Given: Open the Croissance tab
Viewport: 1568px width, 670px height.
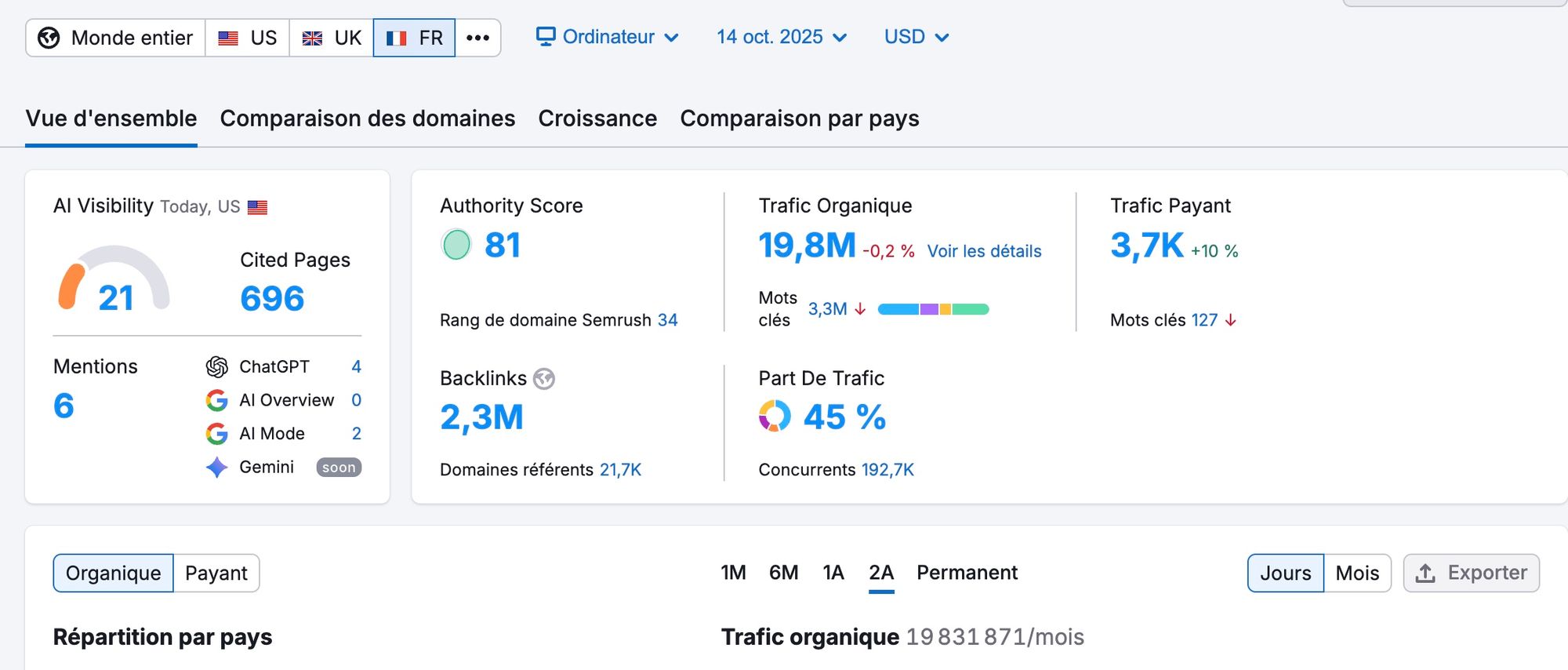Looking at the screenshot, I should pyautogui.click(x=597, y=118).
